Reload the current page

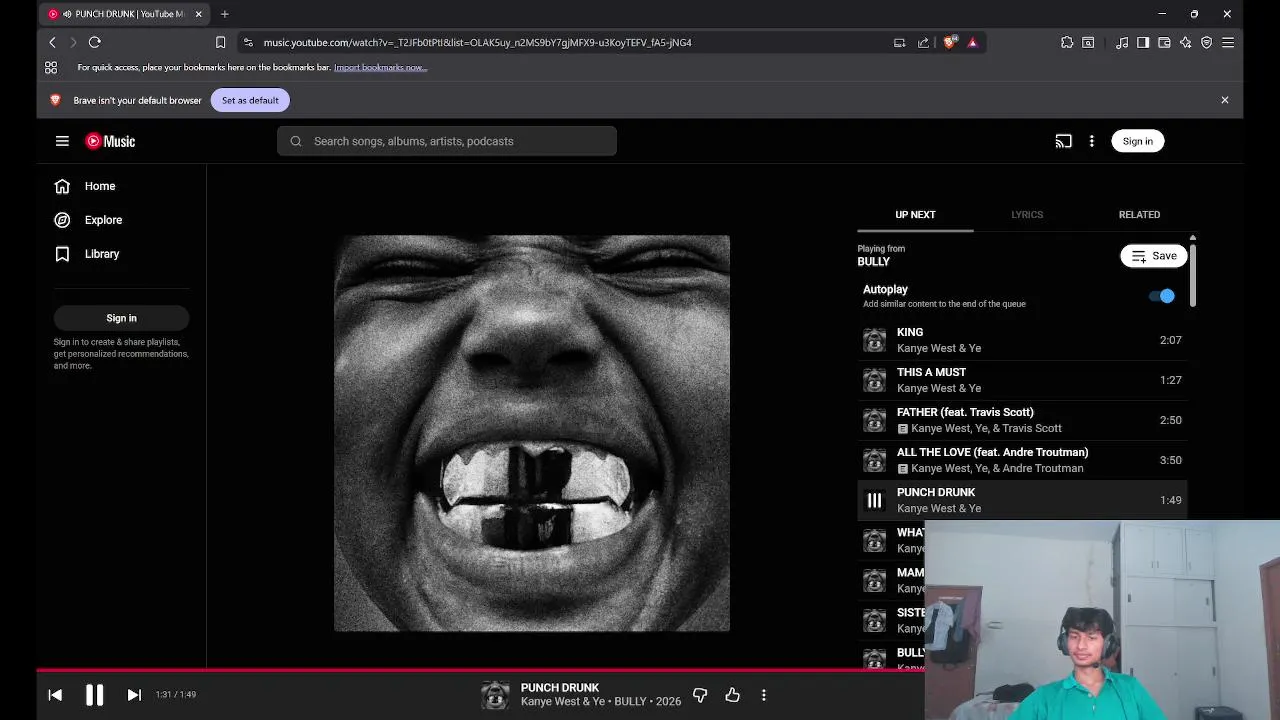click(x=95, y=42)
